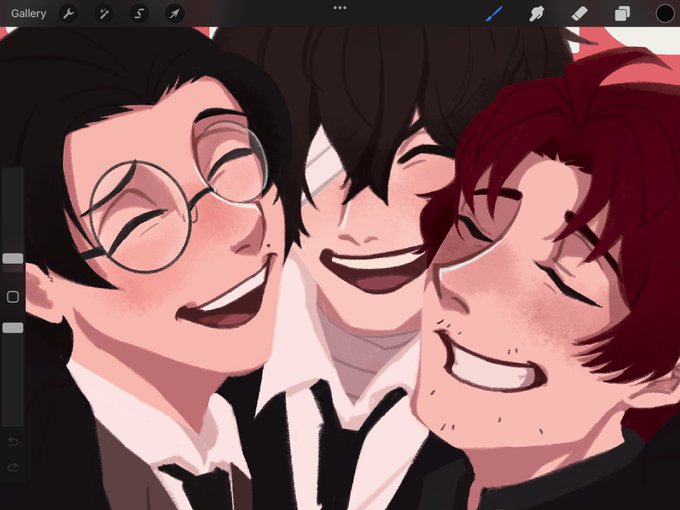
Task: Open the Adjustments magic wand menu
Action: click(x=104, y=14)
